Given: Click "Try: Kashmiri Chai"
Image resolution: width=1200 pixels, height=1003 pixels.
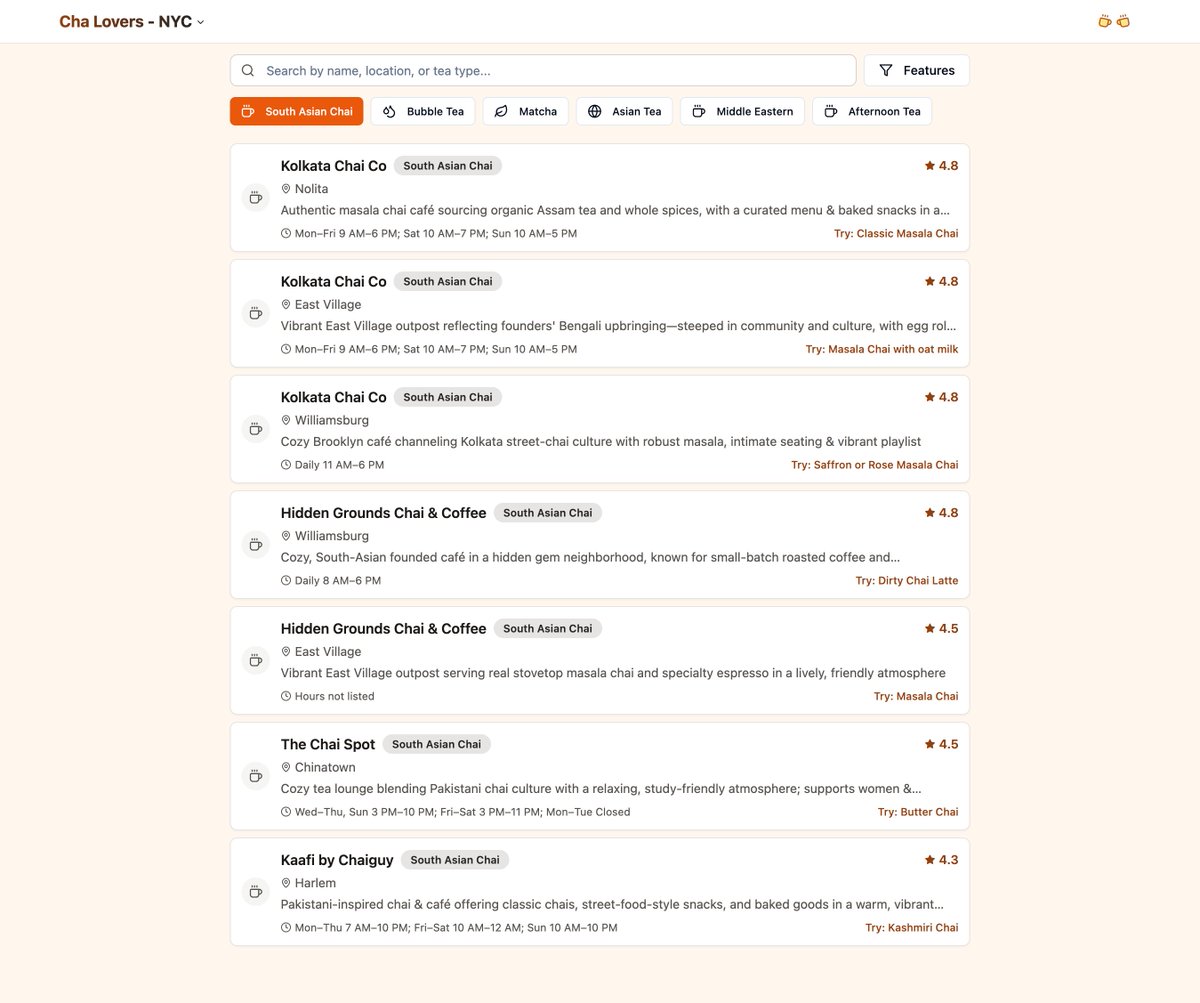Looking at the screenshot, I should click(912, 928).
